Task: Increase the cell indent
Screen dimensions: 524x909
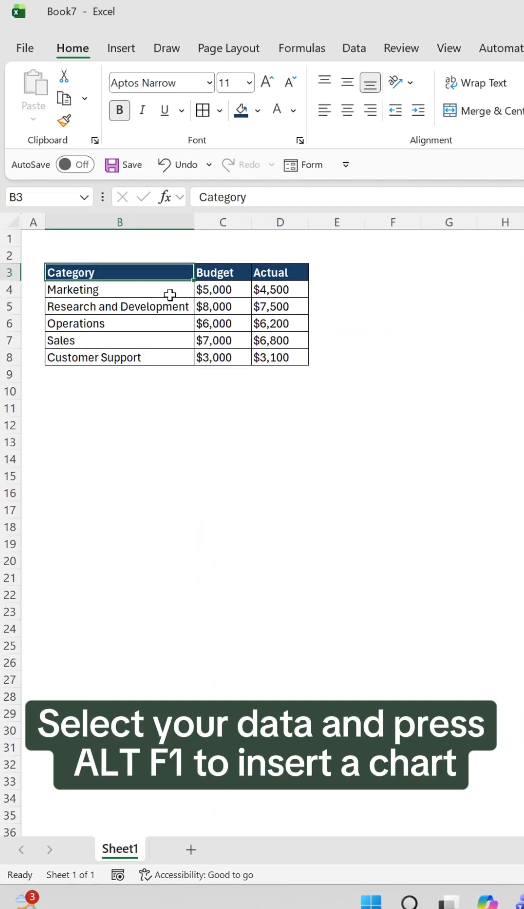Action: click(418, 110)
